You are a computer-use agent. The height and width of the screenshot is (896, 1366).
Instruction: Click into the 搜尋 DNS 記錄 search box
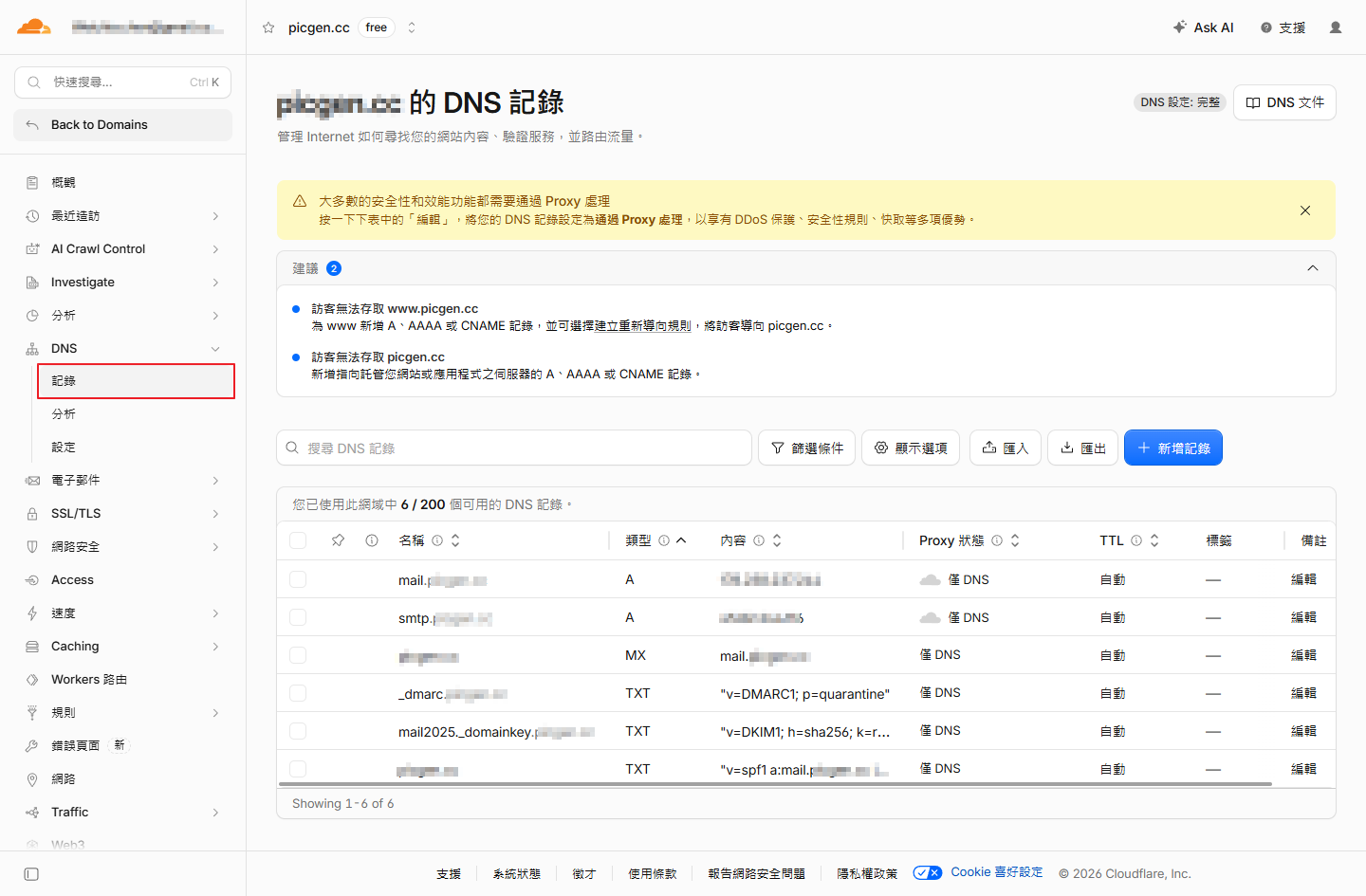pyautogui.click(x=514, y=448)
